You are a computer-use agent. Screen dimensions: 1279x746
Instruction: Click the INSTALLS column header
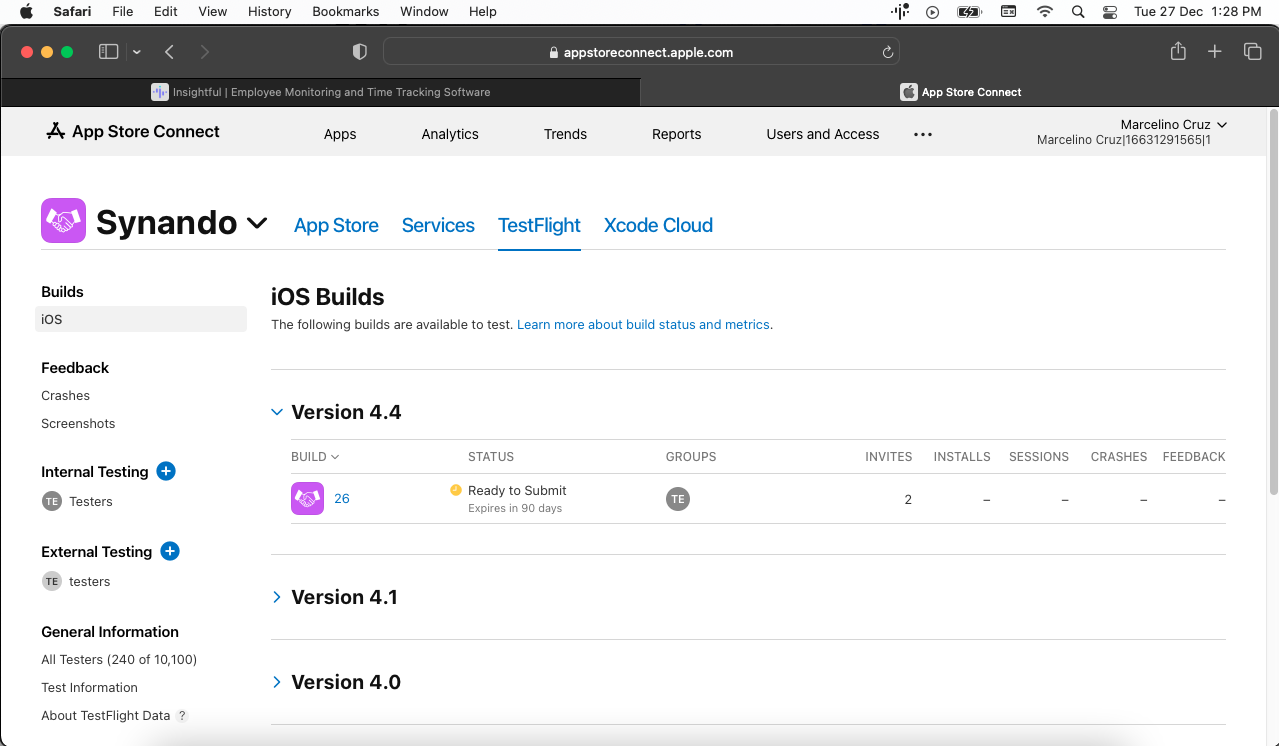point(962,457)
